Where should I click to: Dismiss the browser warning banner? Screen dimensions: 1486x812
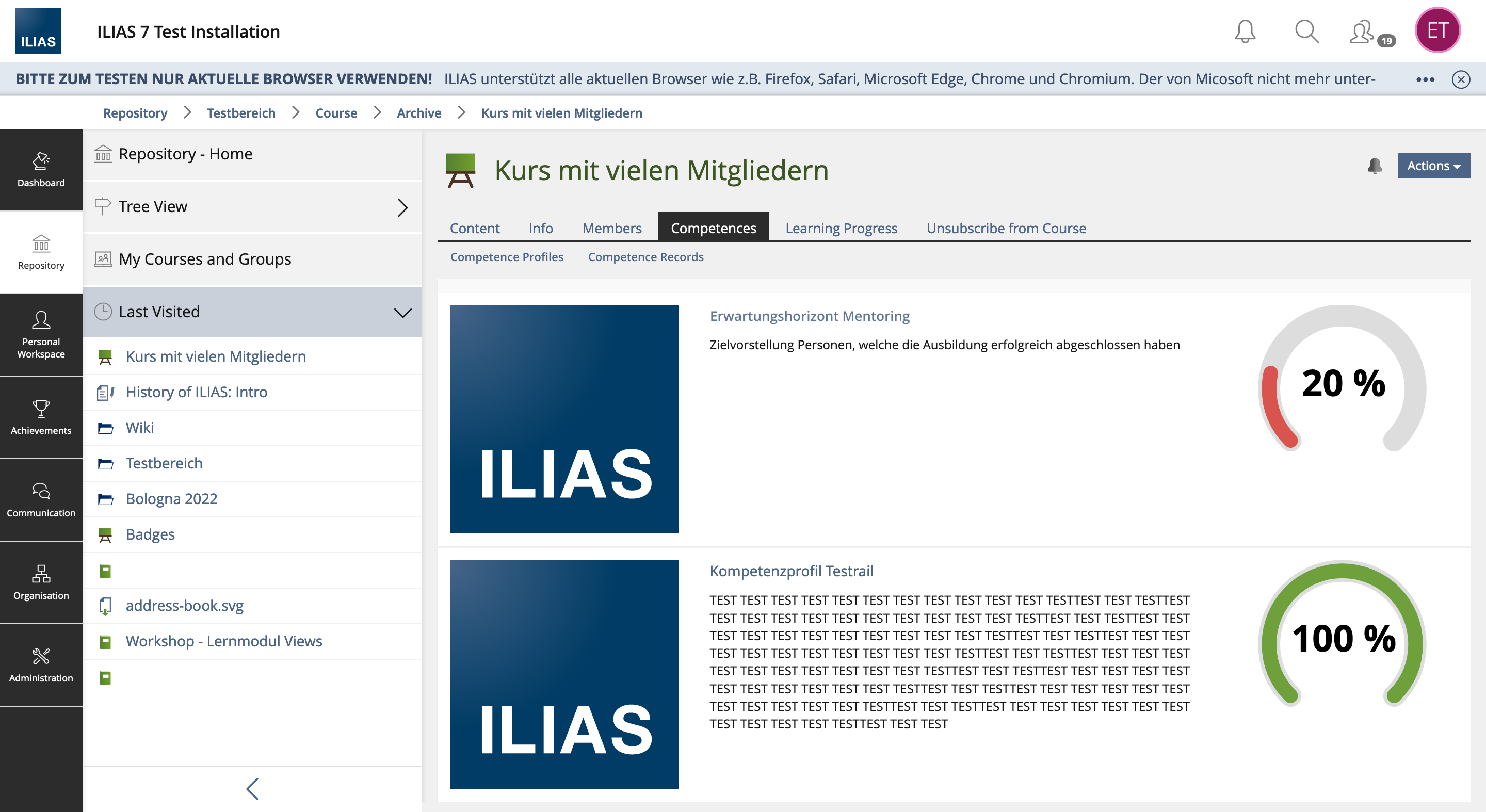[x=1460, y=79]
